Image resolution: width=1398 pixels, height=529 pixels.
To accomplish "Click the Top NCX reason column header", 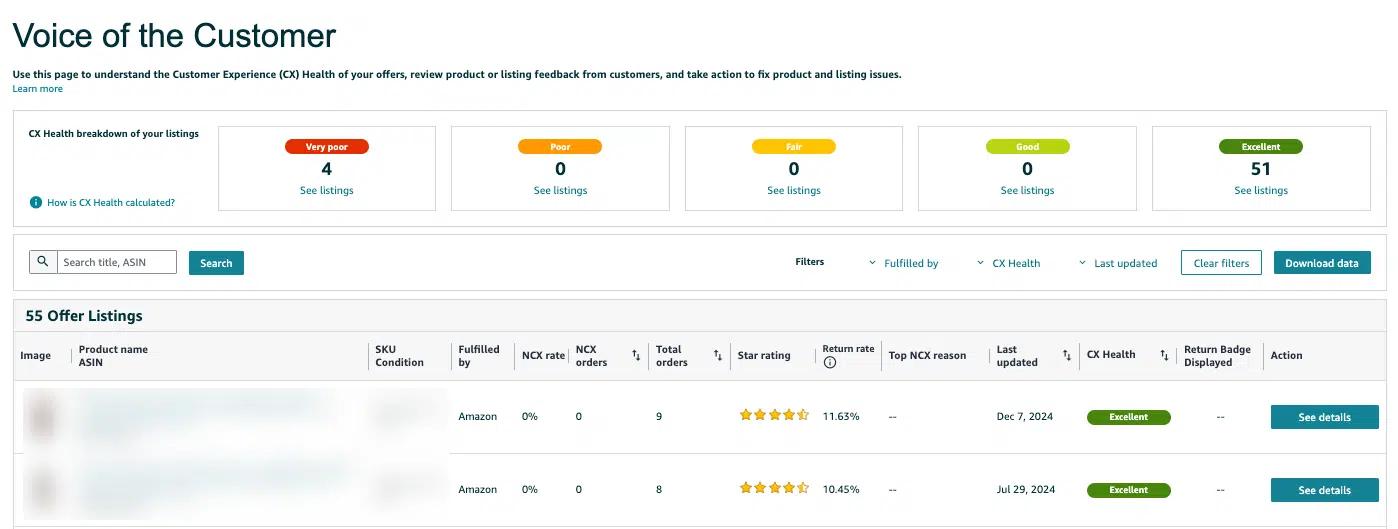I will [x=927, y=355].
